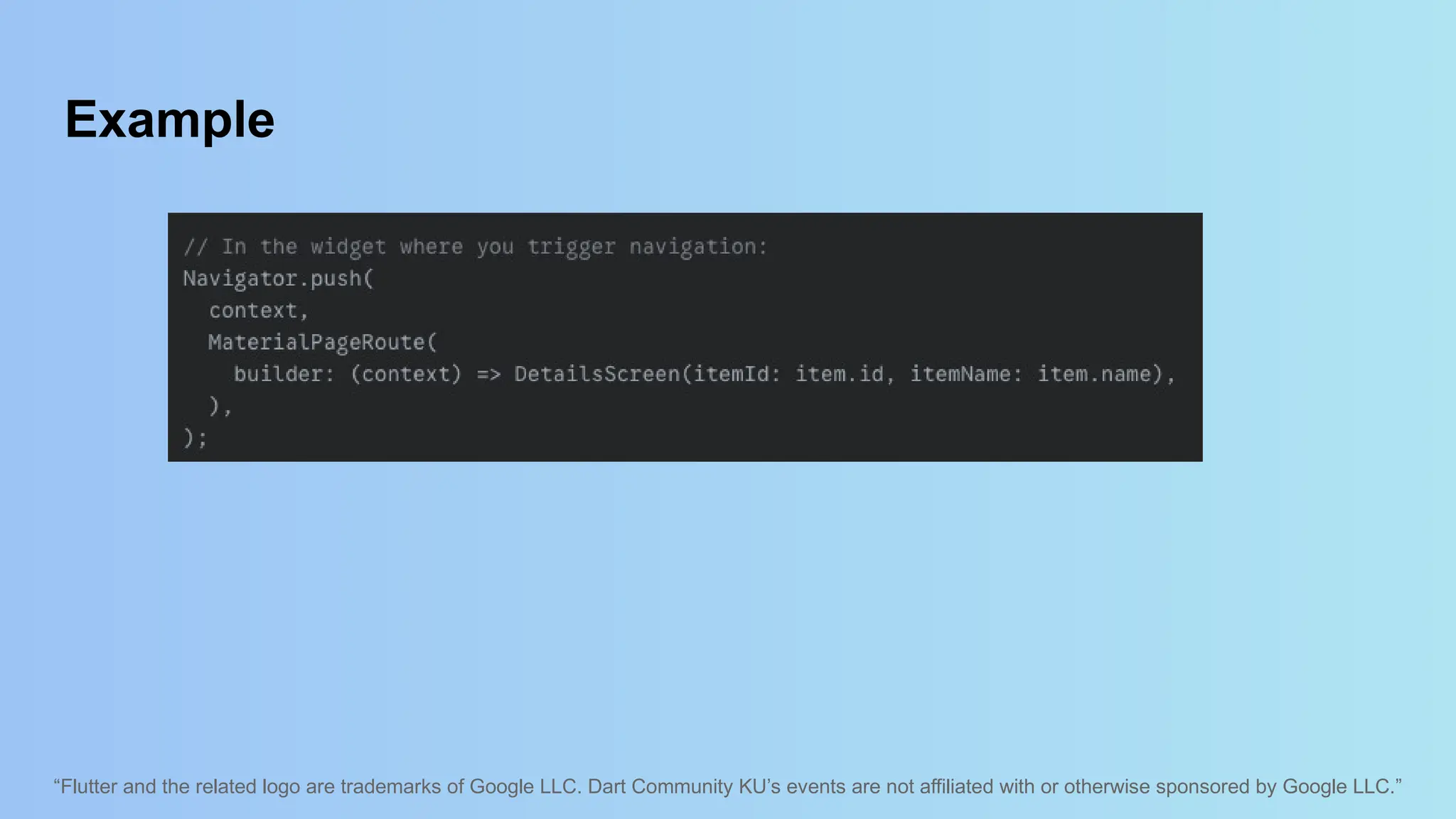Select the standalone "context," argument line
This screenshot has width=1456, height=819.
[259, 311]
